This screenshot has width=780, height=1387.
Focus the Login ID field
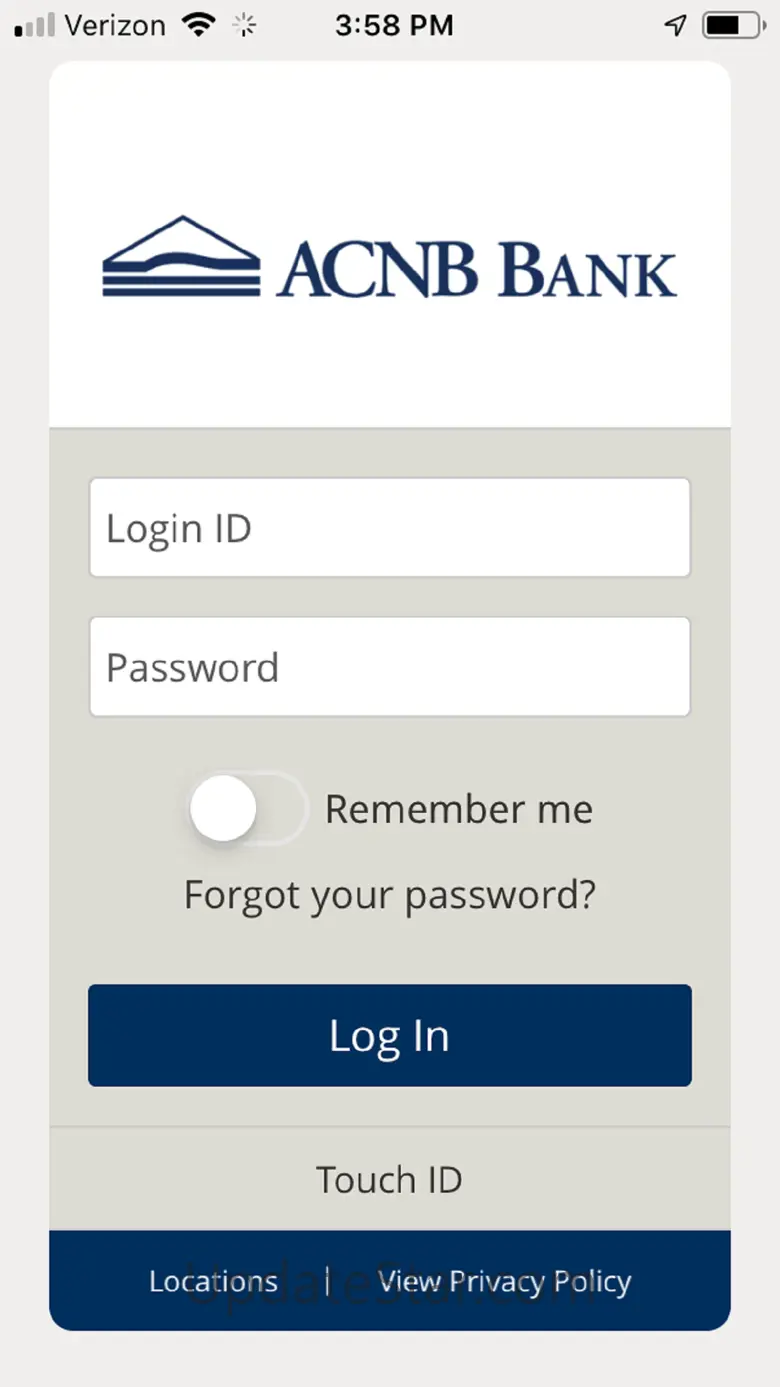tap(390, 528)
